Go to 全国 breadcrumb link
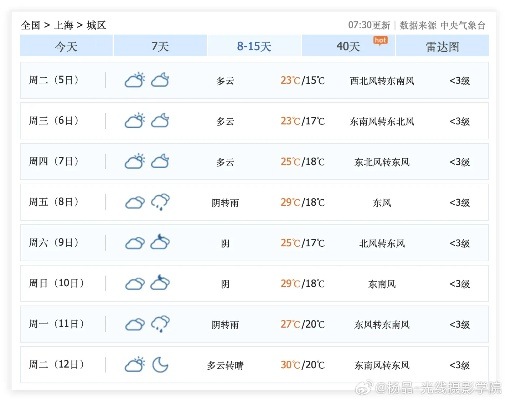 pyautogui.click(x=30, y=25)
